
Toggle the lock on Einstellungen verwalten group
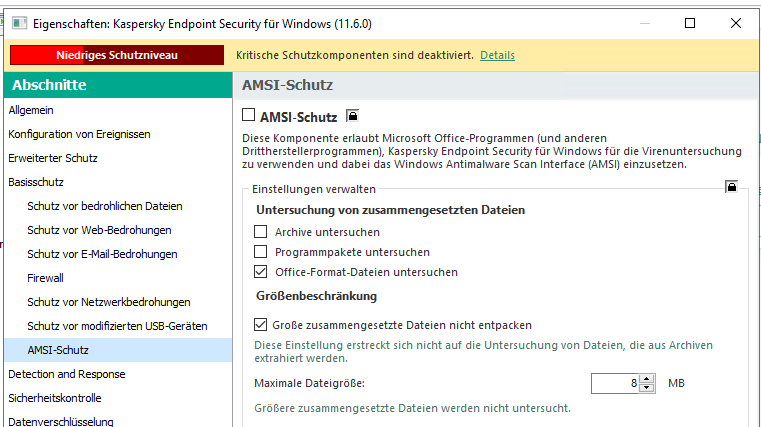pos(732,186)
